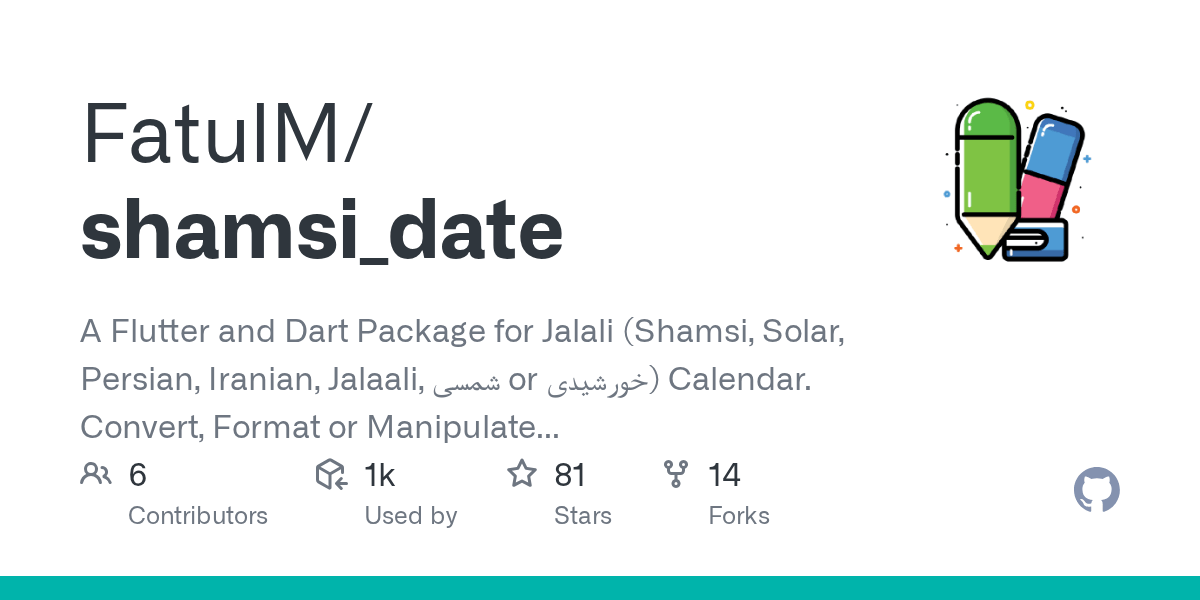1200x600 pixels.
Task: Click the Forks label
Action: (738, 516)
